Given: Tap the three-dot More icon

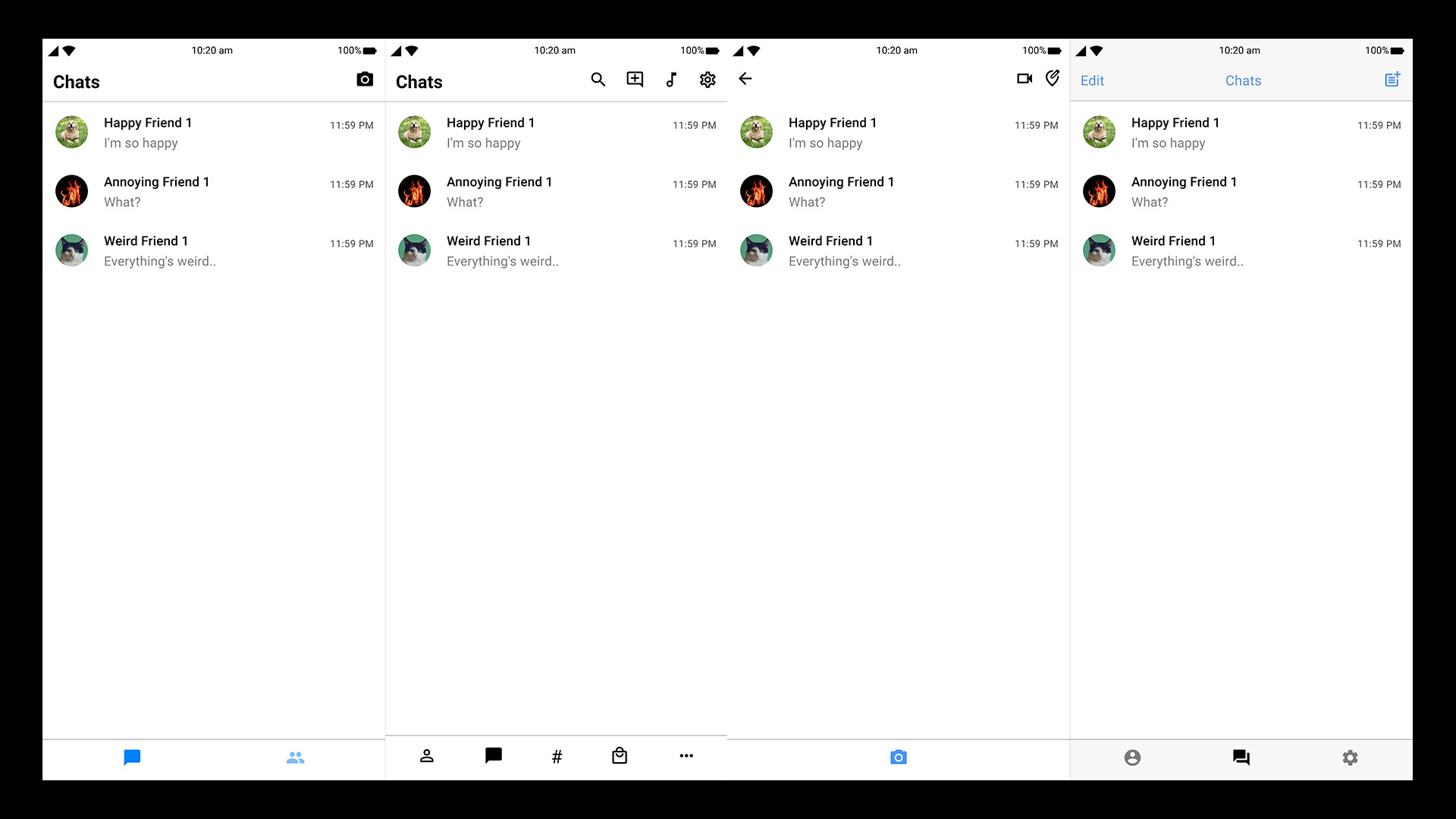Looking at the screenshot, I should click(686, 755).
